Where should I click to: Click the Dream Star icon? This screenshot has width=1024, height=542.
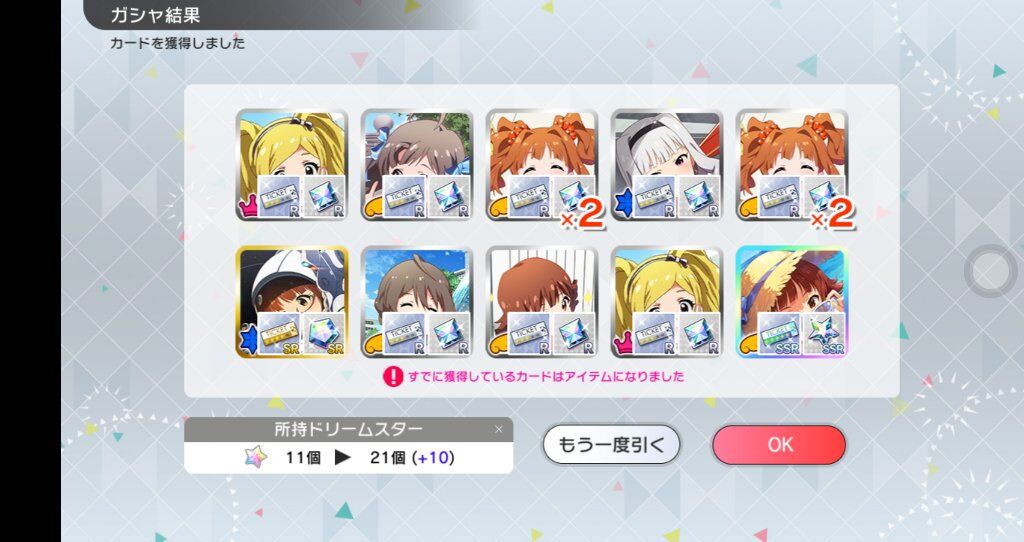pos(256,457)
